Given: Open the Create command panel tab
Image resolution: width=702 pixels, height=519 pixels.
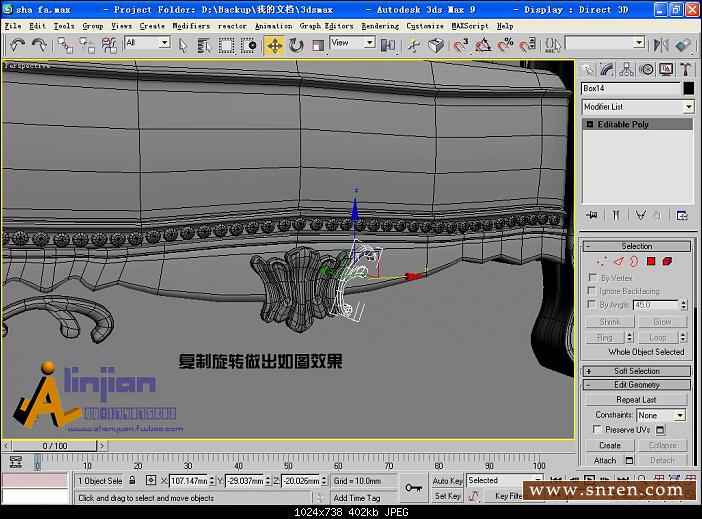Looking at the screenshot, I should click(x=589, y=69).
